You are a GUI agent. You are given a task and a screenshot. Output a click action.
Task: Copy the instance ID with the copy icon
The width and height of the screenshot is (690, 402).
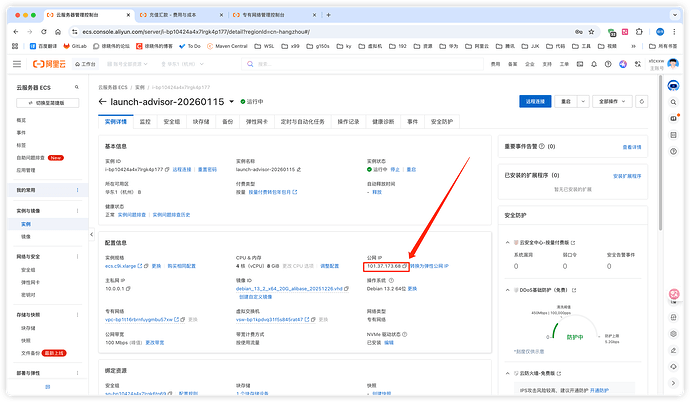(x=168, y=170)
